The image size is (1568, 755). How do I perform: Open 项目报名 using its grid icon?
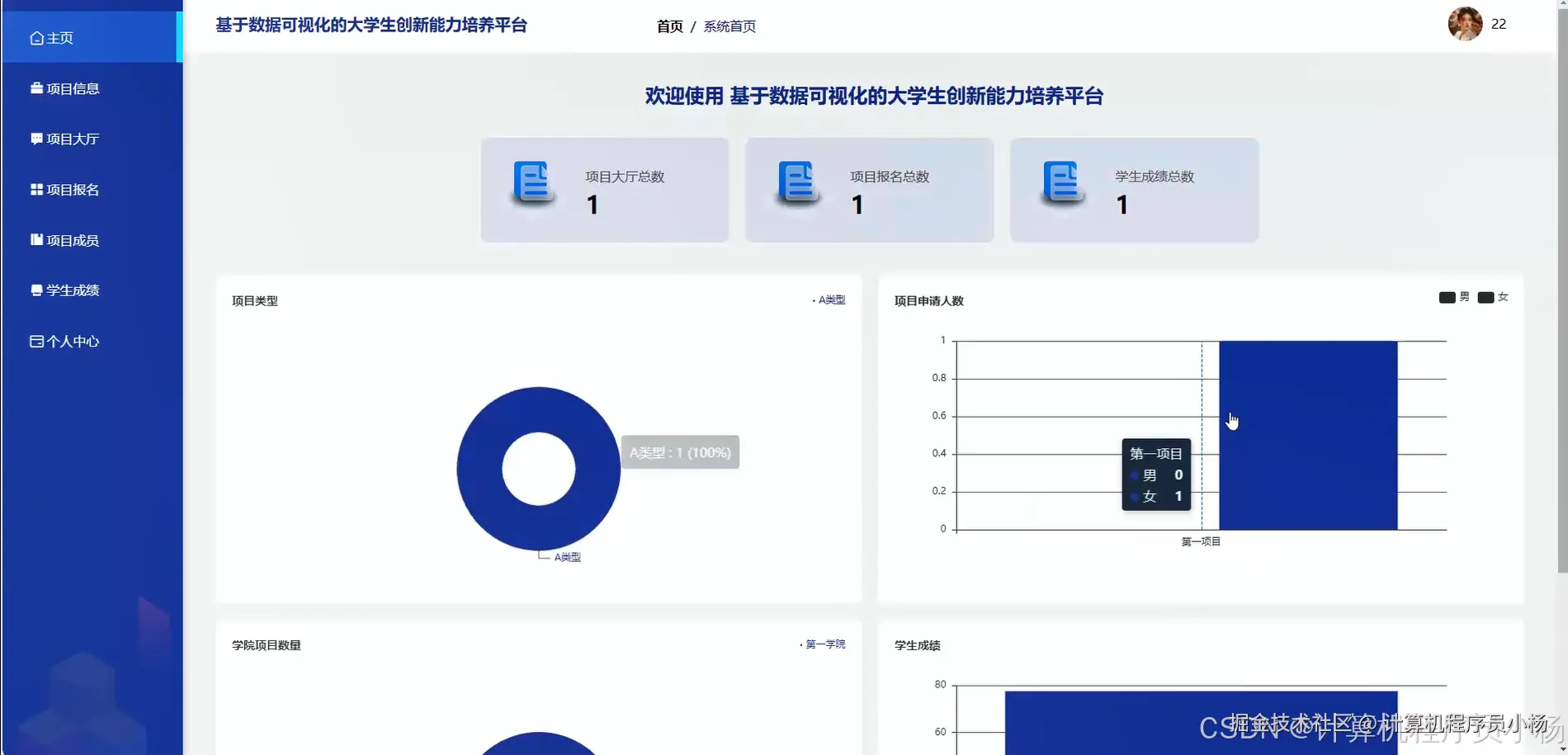coord(35,189)
